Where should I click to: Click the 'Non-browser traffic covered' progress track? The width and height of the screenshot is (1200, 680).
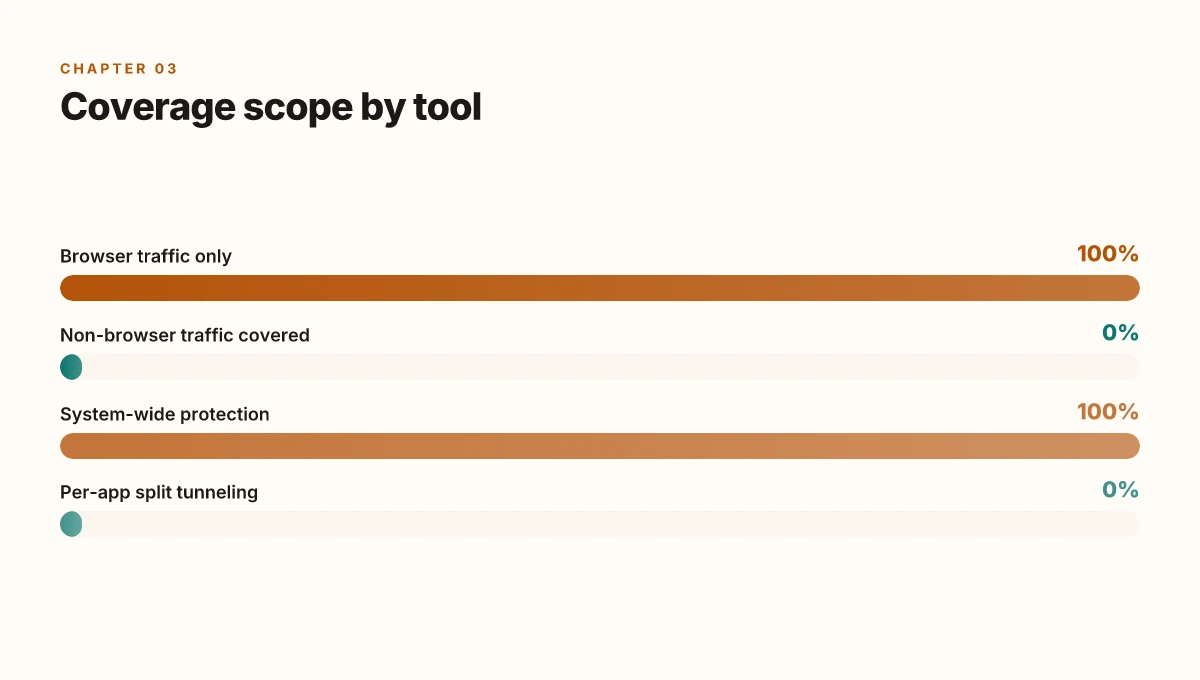[600, 367]
